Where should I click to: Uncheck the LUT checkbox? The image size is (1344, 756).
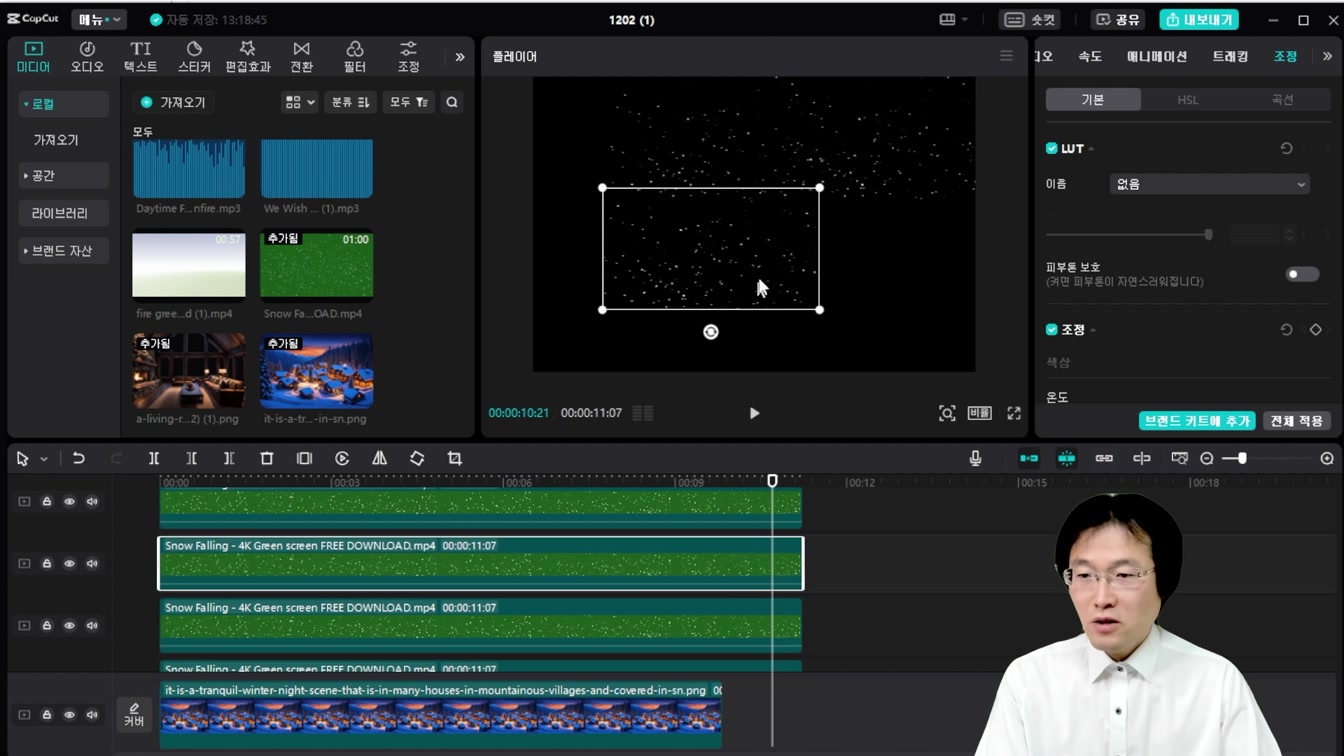point(1051,148)
